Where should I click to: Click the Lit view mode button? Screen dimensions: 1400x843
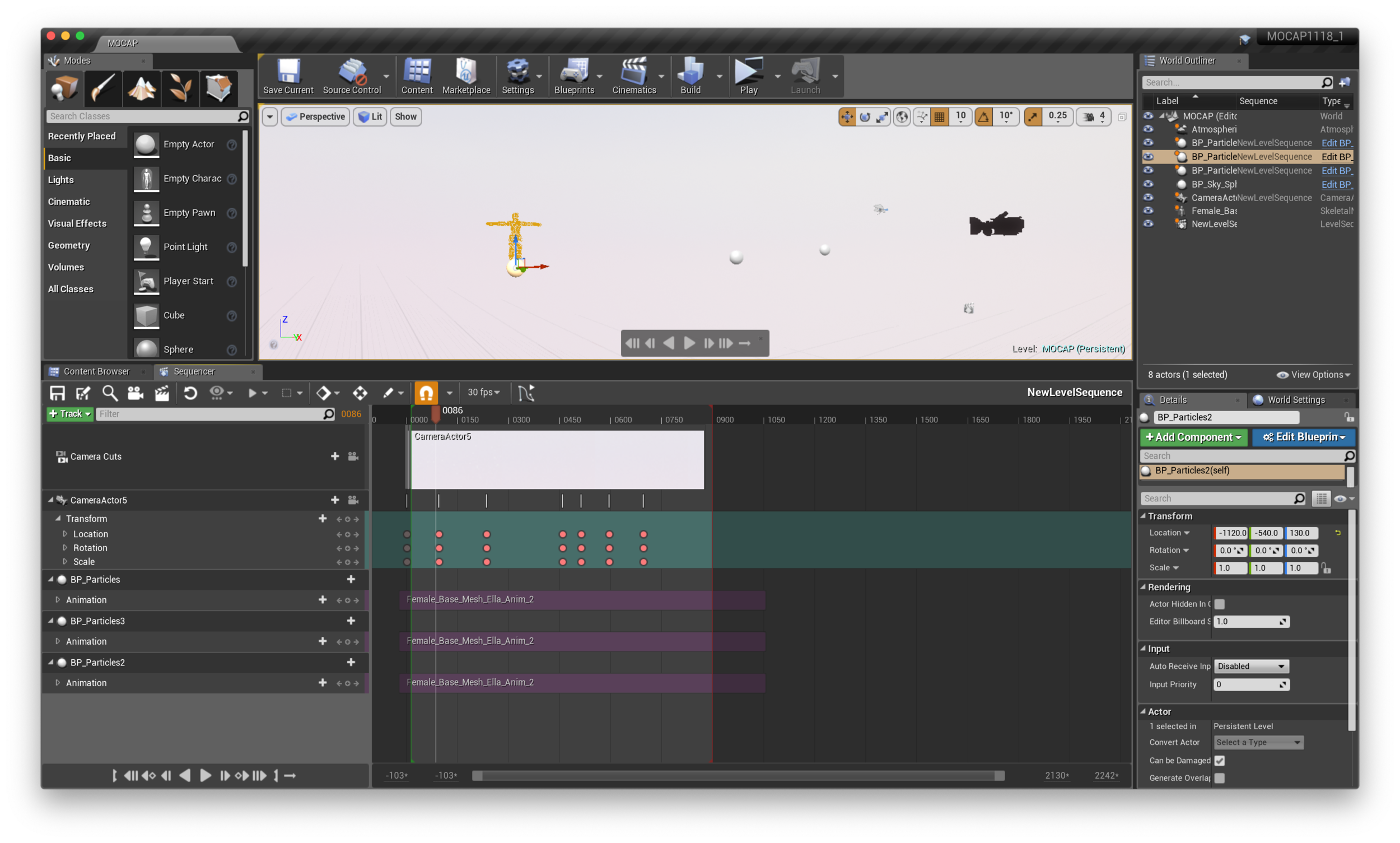click(370, 117)
